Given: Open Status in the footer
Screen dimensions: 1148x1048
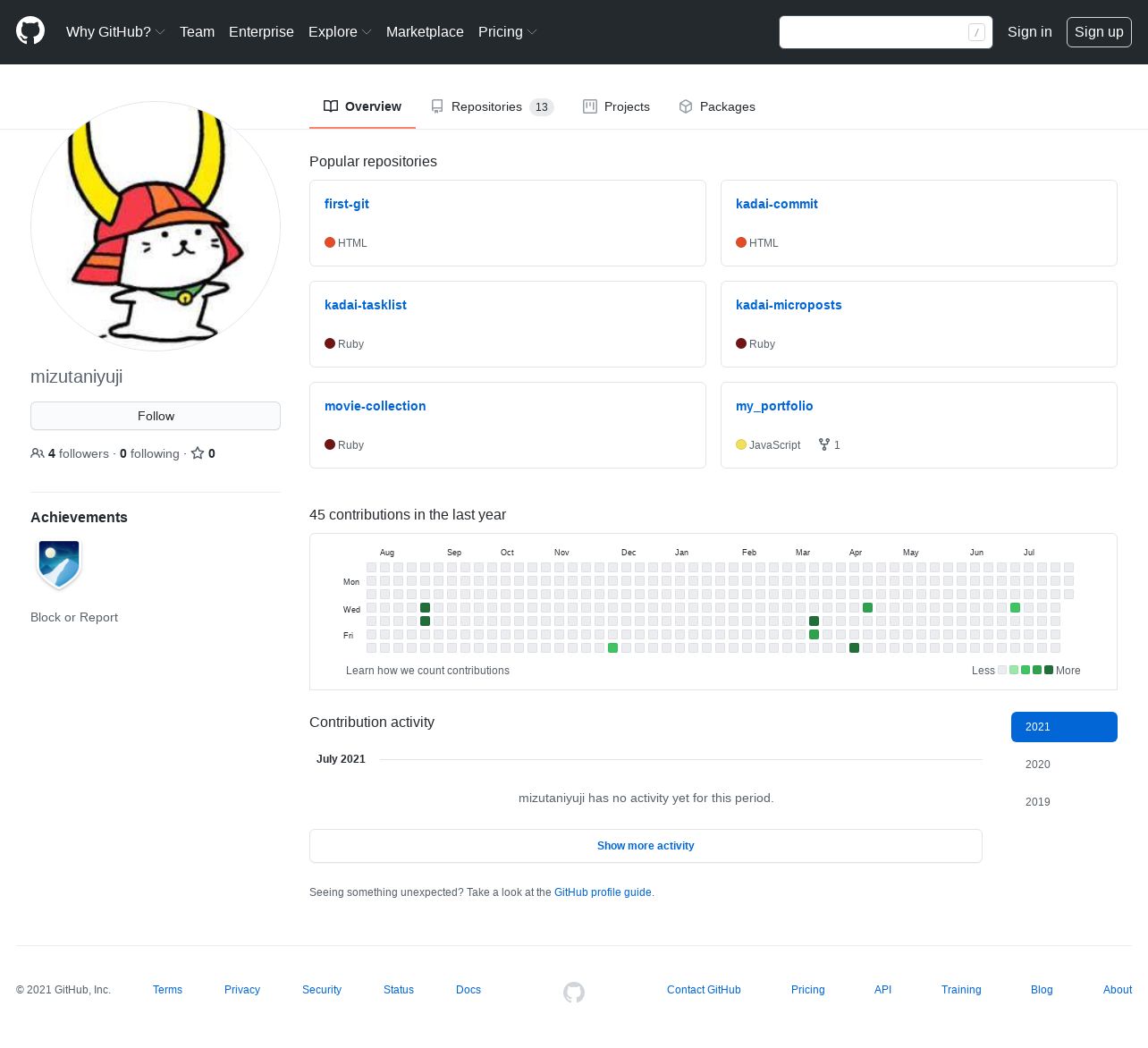Looking at the screenshot, I should pyautogui.click(x=399, y=990).
